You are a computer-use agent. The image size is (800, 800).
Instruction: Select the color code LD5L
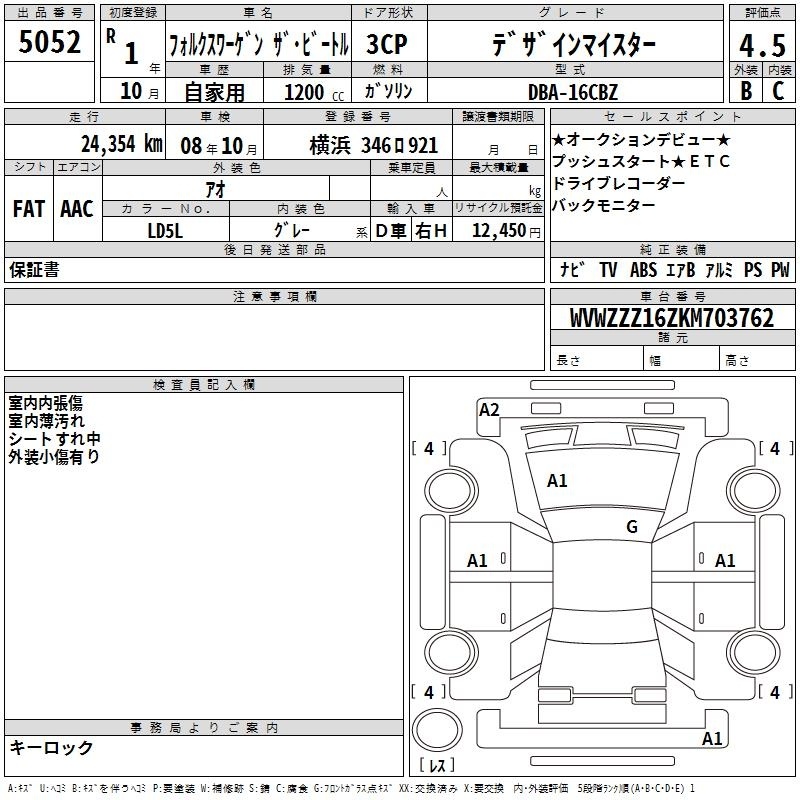click(x=166, y=230)
